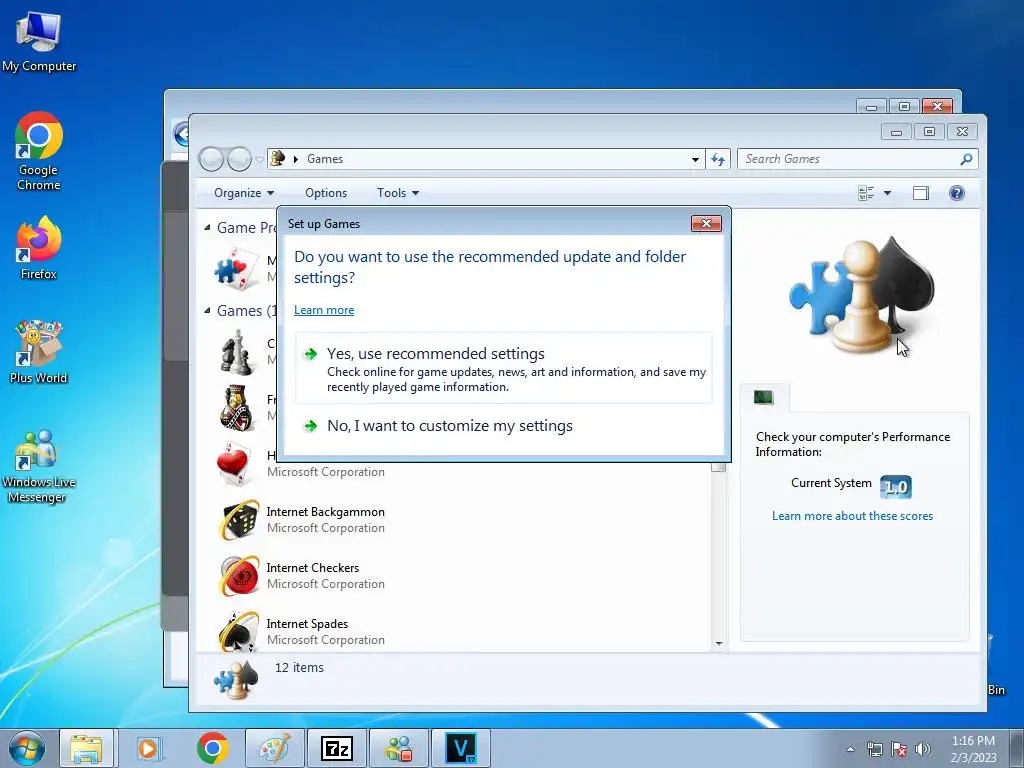
Task: Open Windows Live Messenger taskbar icon
Action: tap(398, 748)
